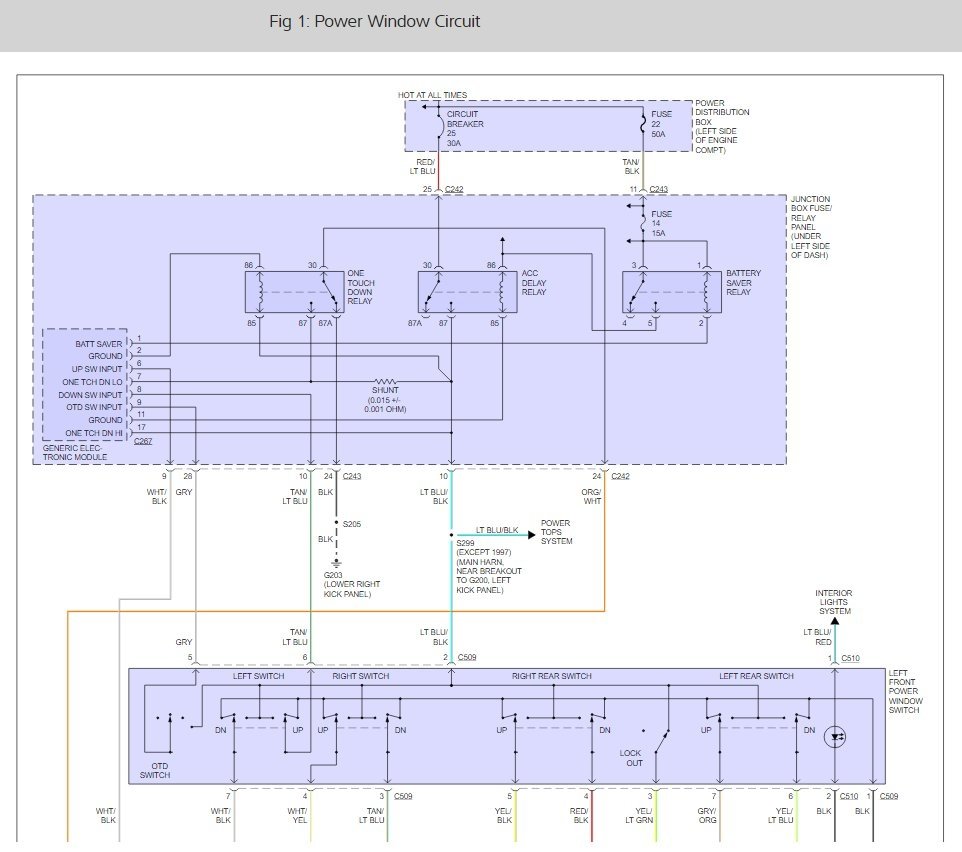962x852 pixels.
Task: Click the 'HOT AT ALL TIMES' label
Action: (x=432, y=95)
